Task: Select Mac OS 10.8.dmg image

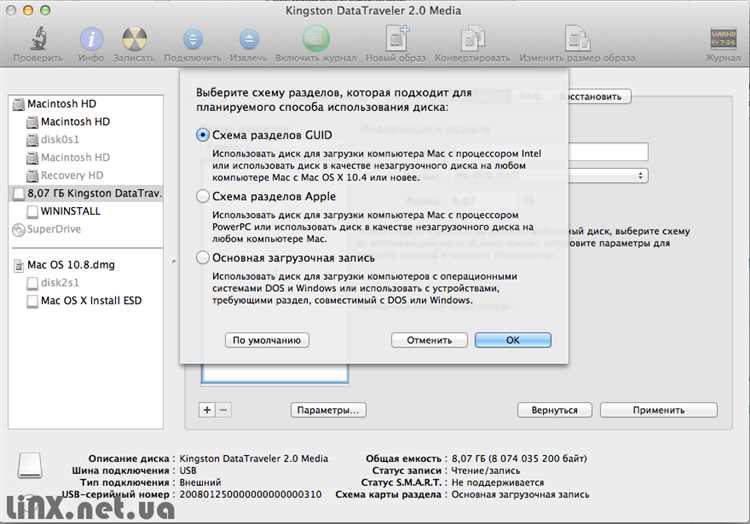Action: pos(71,265)
